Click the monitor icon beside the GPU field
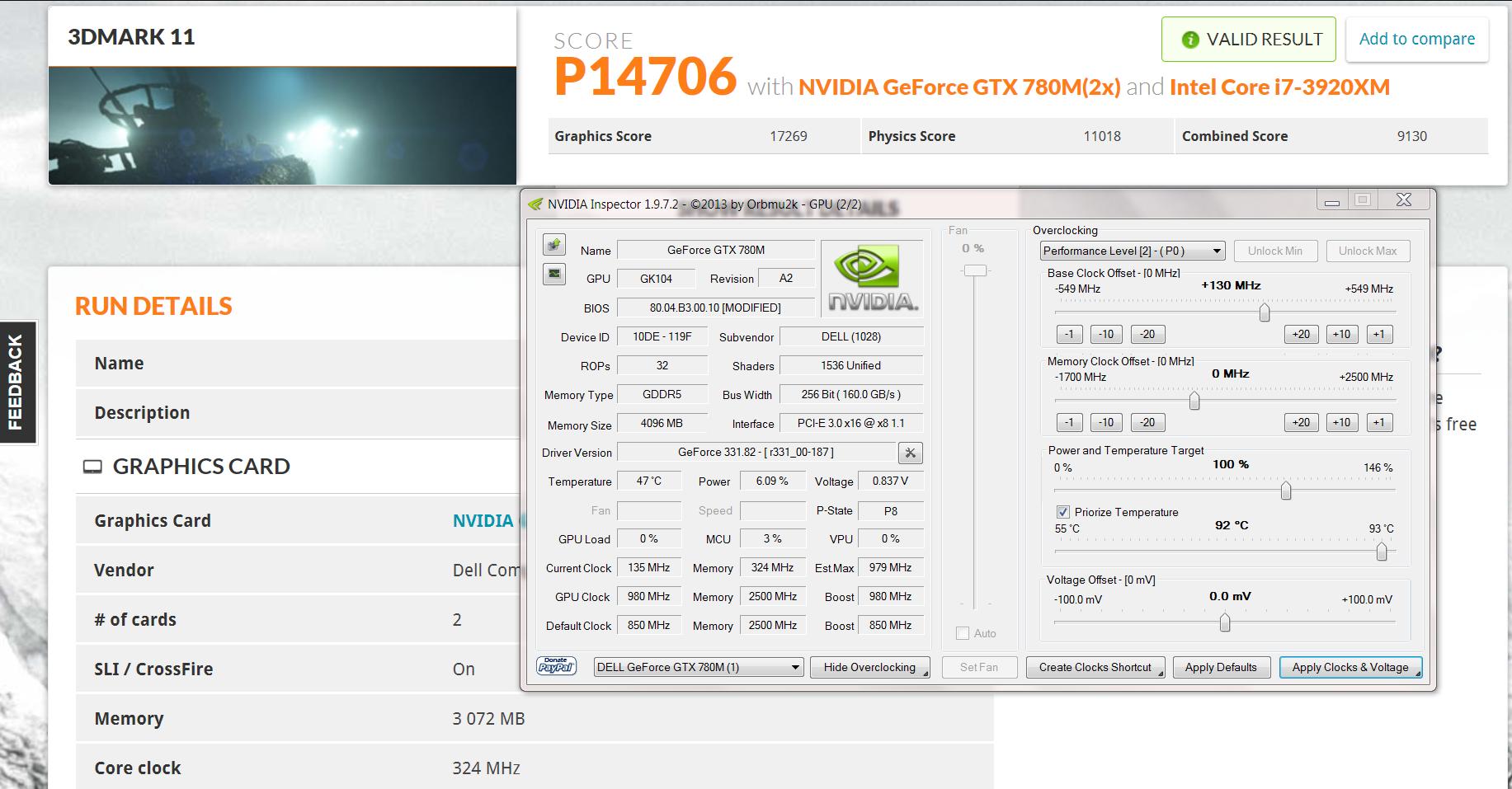The height and width of the screenshot is (789, 1512). click(x=554, y=274)
